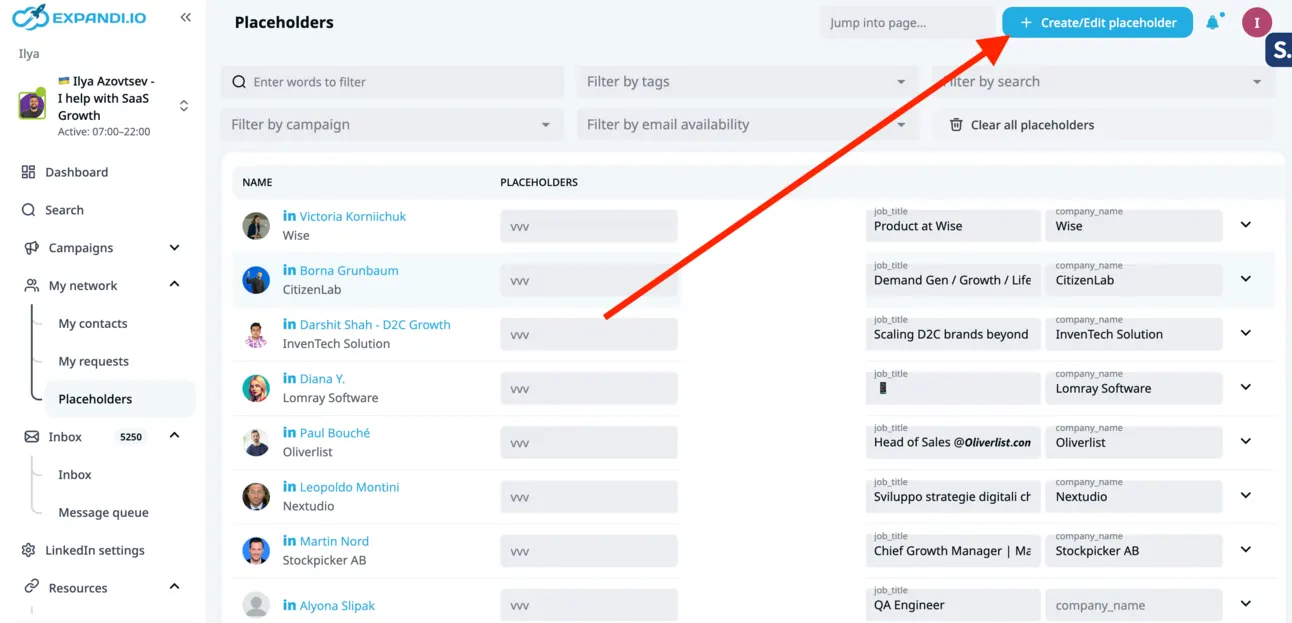Click company_name field 'Stockpicker AB'
Screen dimensions: 1292x623
pyautogui.click(x=1134, y=550)
